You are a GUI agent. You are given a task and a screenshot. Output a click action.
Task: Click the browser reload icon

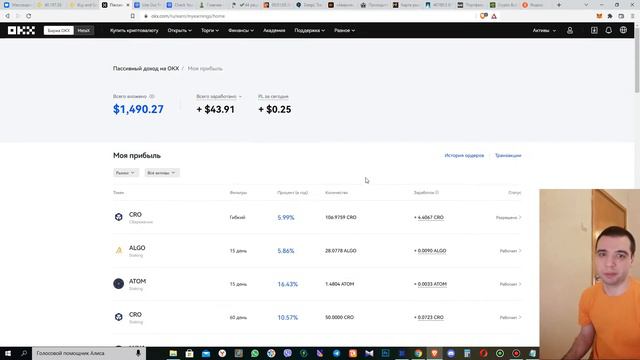29,16
